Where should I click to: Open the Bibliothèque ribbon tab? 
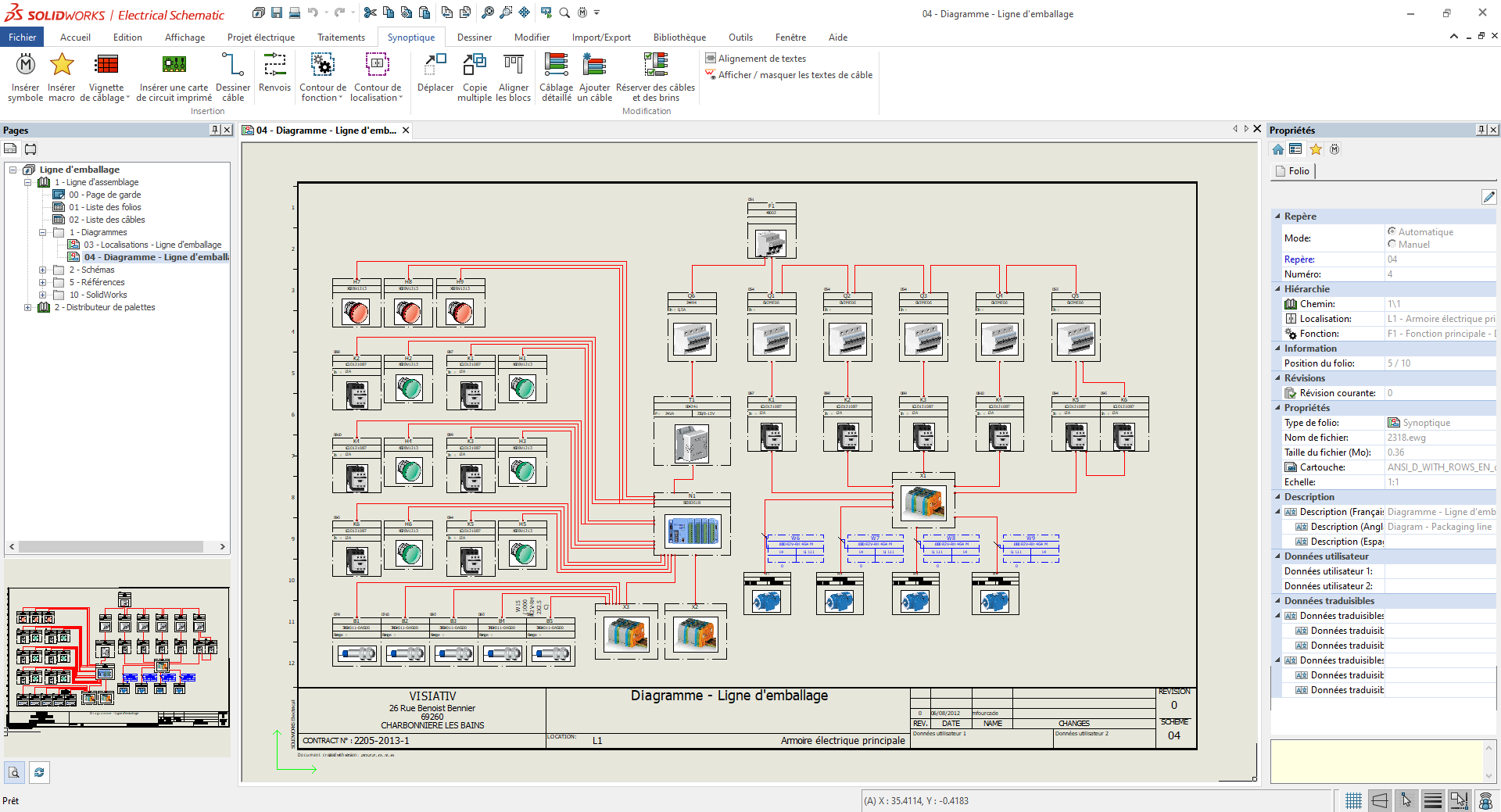coord(679,37)
